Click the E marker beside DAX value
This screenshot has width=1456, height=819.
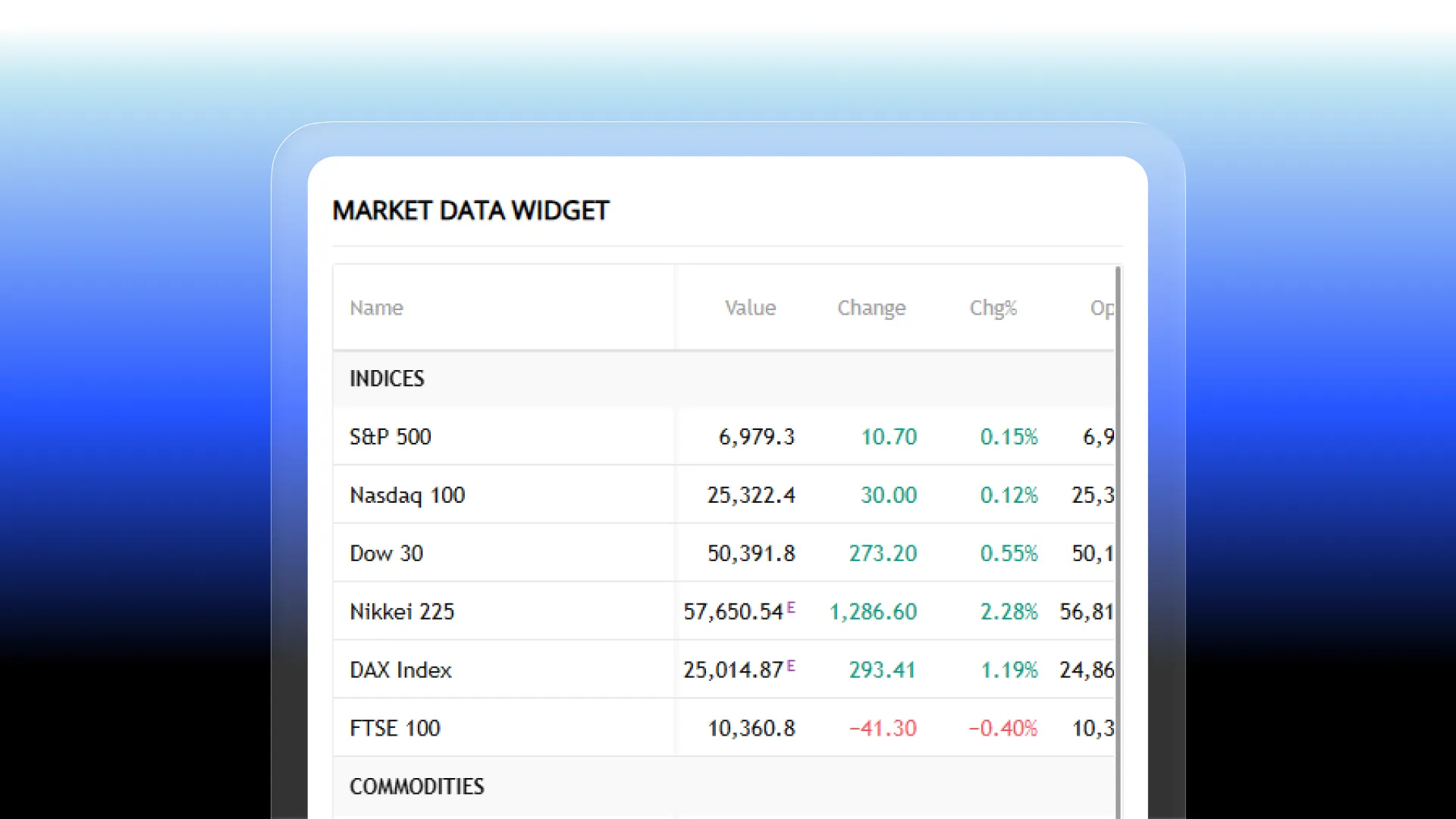click(791, 666)
